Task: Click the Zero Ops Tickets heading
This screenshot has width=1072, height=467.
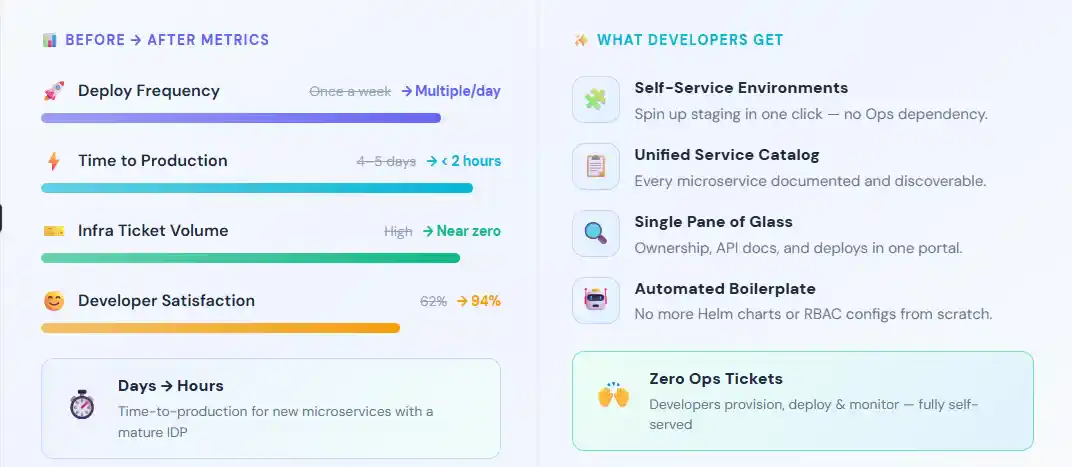Action: [x=716, y=379]
